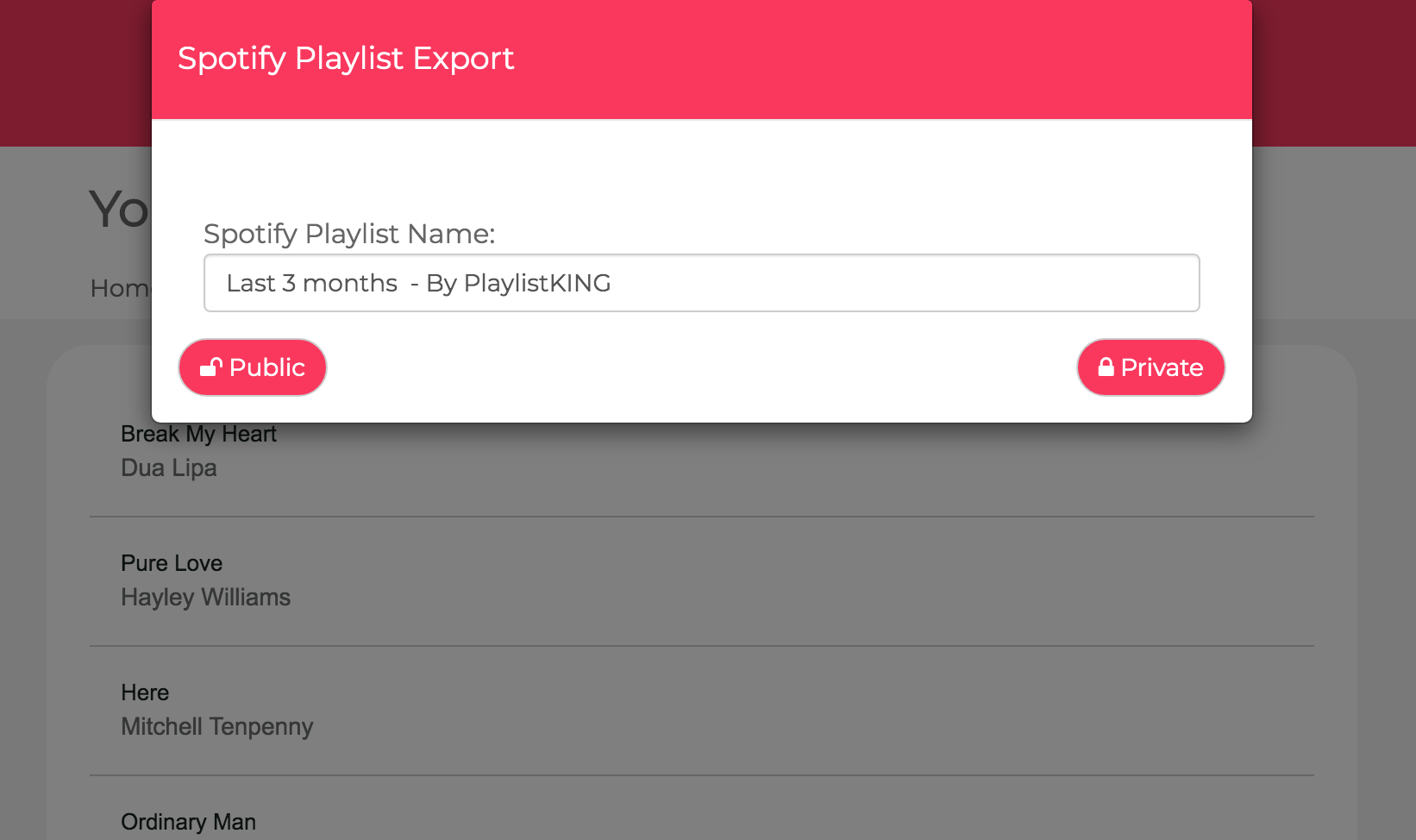
Task: Select "Private" to keep the playlist hidden
Action: click(x=1150, y=367)
